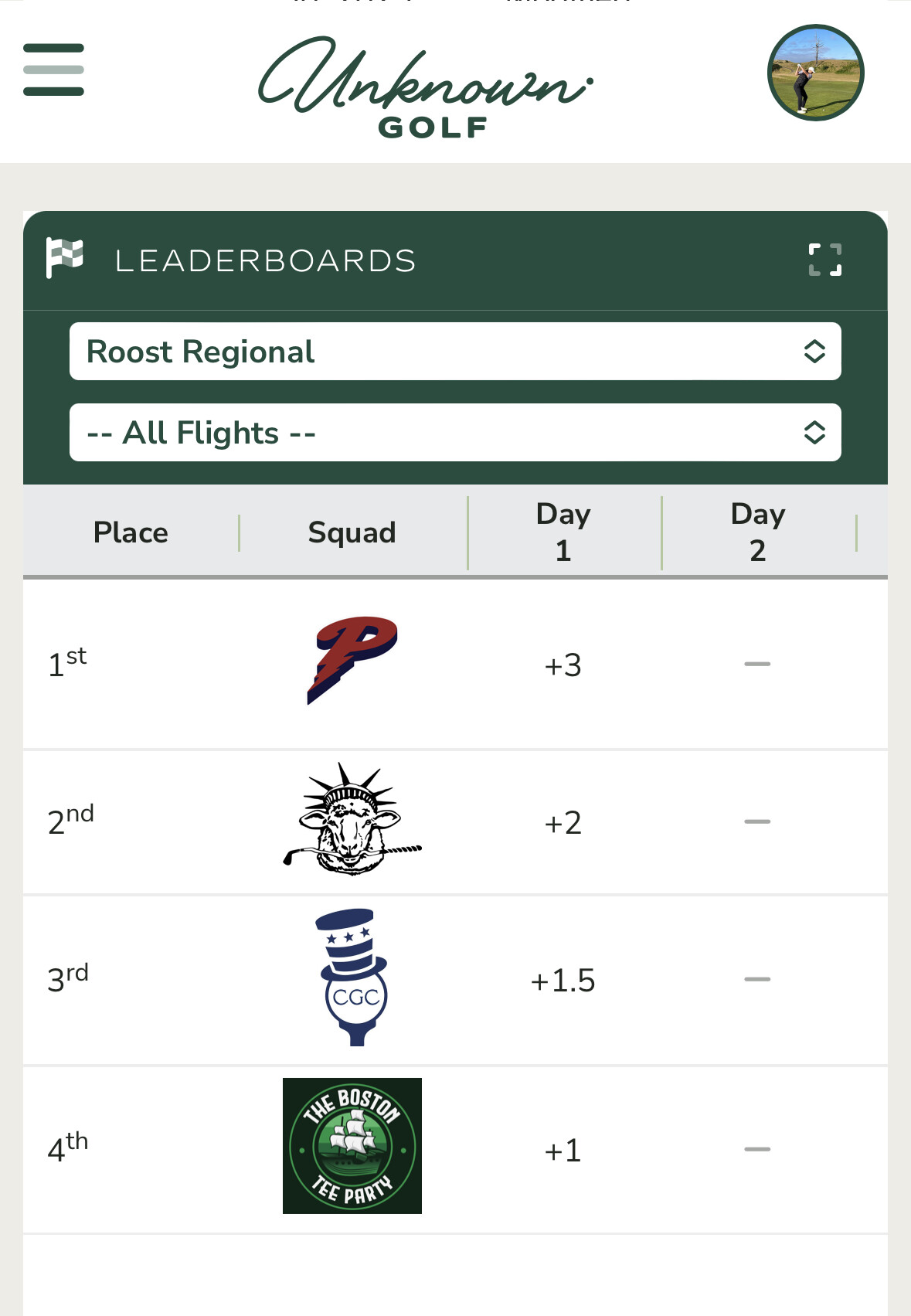Screen dimensions: 911x1316
Task: Click the checkered flag leaderboards icon
Action: [64, 257]
